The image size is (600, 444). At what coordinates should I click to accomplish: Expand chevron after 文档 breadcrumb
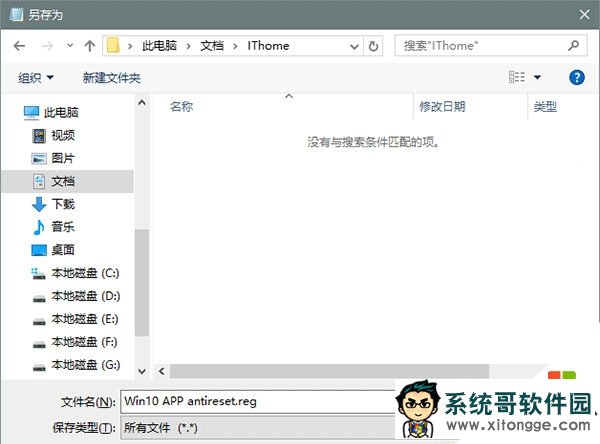click(235, 46)
